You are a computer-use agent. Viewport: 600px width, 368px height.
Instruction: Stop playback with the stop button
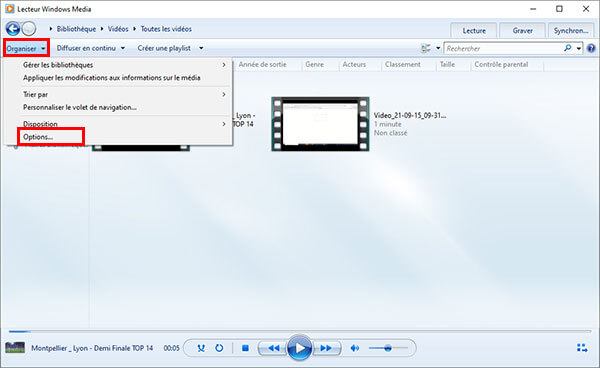246,348
